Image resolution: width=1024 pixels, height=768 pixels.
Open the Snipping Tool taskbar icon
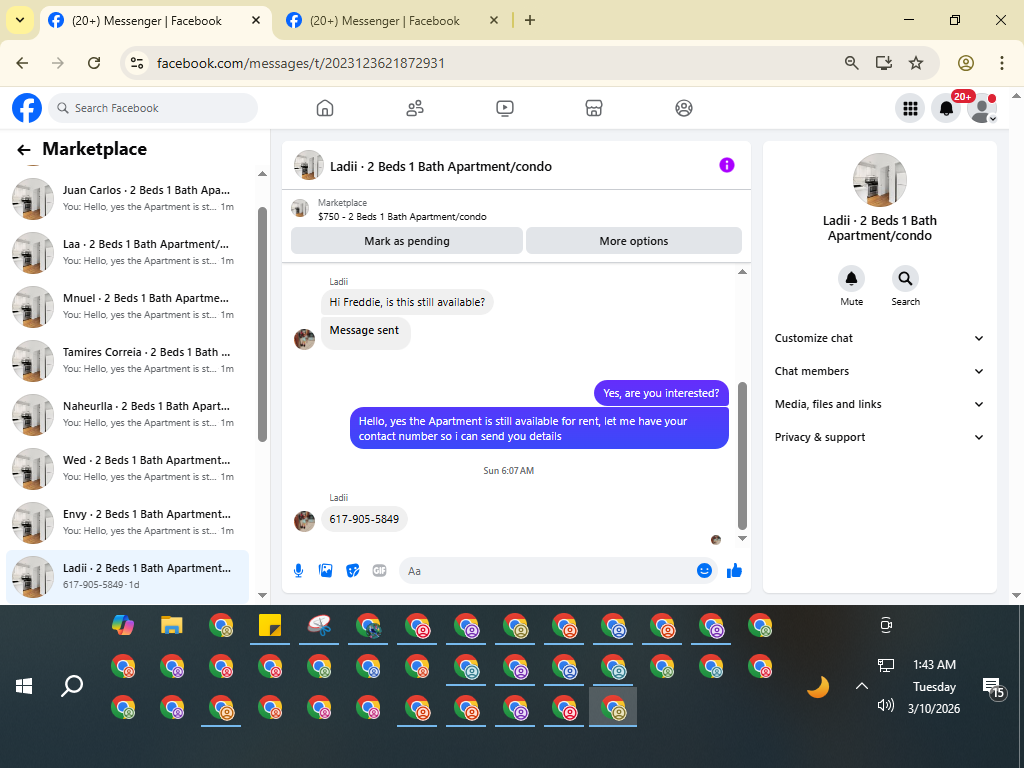click(x=319, y=626)
